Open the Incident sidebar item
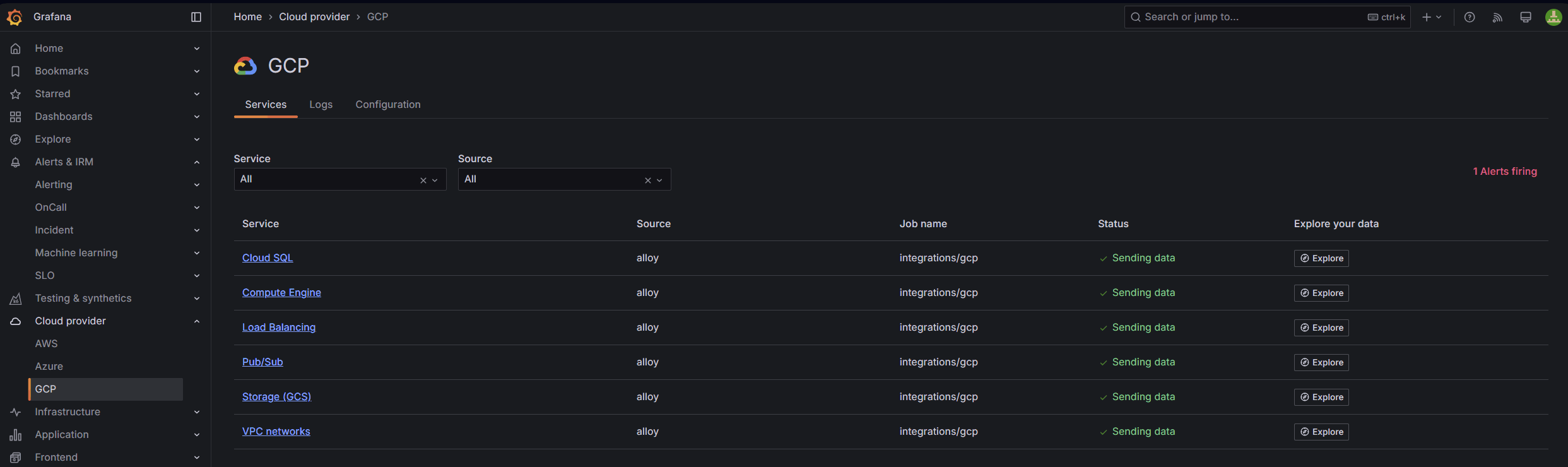 point(54,230)
